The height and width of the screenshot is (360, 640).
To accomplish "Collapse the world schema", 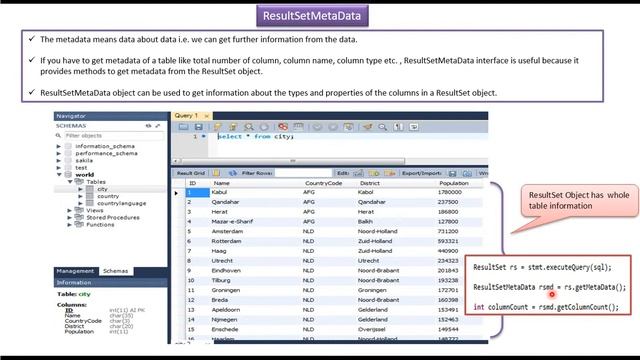I will 59,175.
